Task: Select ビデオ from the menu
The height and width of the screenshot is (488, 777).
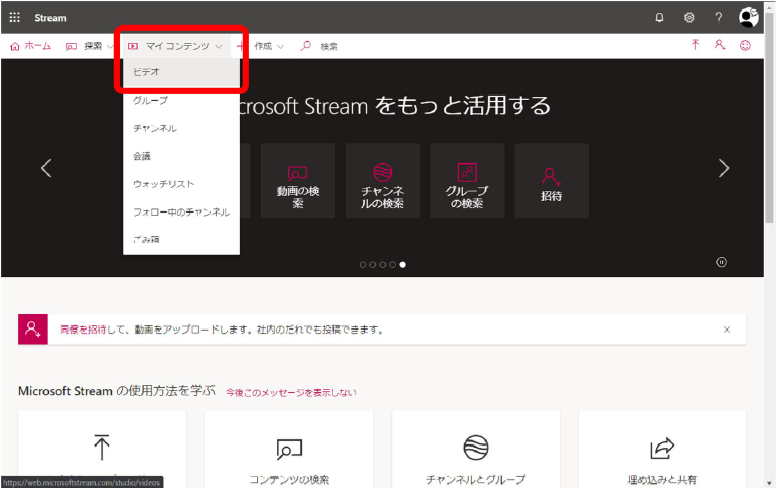Action: click(181, 72)
